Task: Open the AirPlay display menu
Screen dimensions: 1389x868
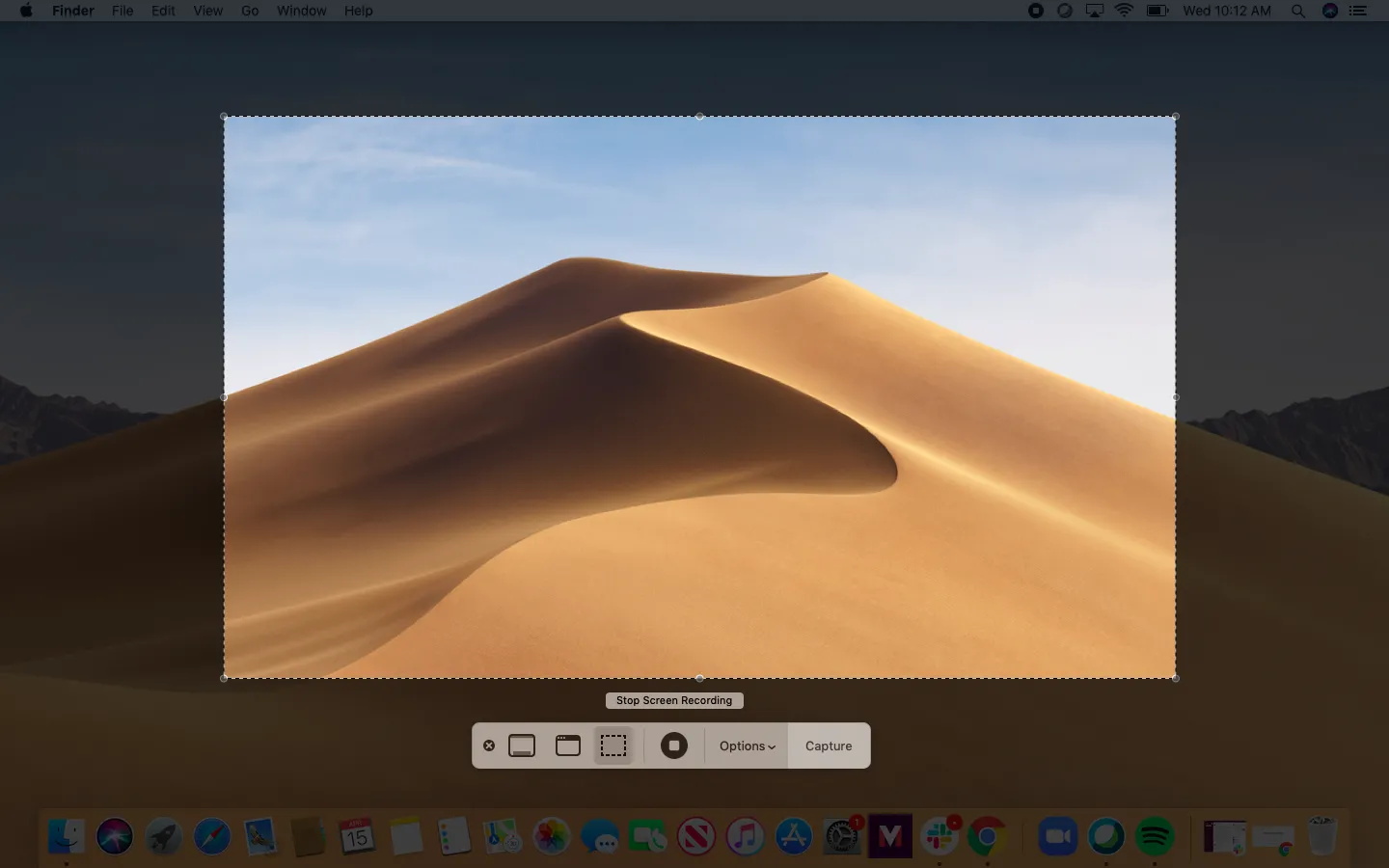Action: 1095,11
